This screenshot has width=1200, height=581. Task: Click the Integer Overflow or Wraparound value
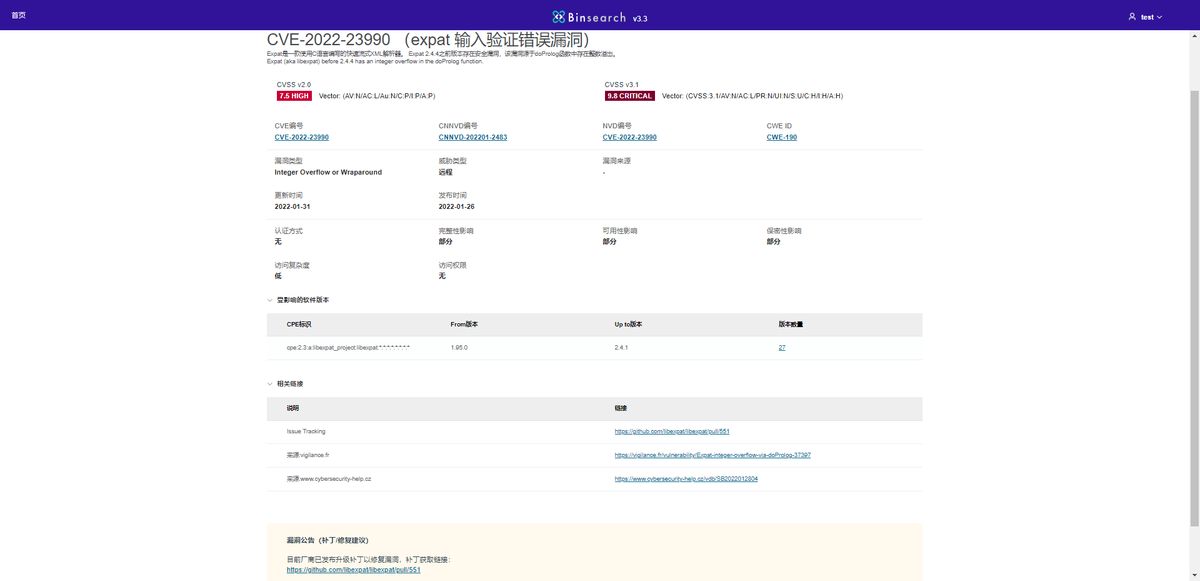pyautogui.click(x=328, y=172)
